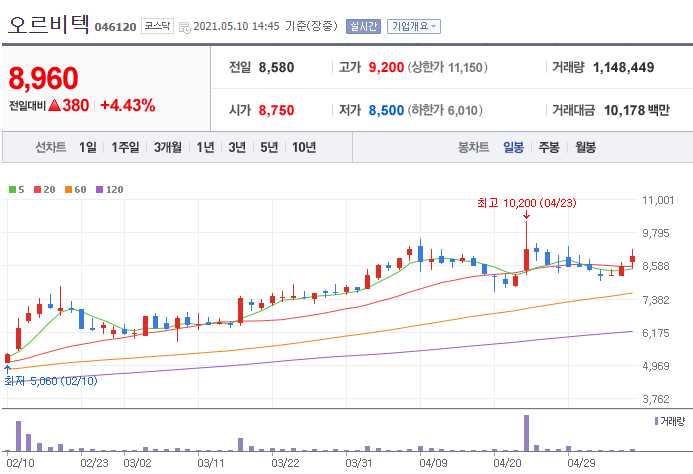Click the 최저 5,060 (02/10) annotation
Image resolution: width=693 pixels, height=474 pixels.
(51, 381)
